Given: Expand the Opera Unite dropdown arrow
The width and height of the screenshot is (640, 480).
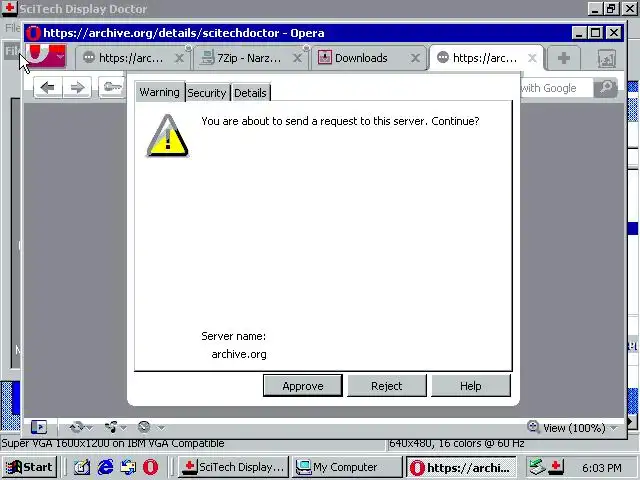Looking at the screenshot, I should (123, 428).
